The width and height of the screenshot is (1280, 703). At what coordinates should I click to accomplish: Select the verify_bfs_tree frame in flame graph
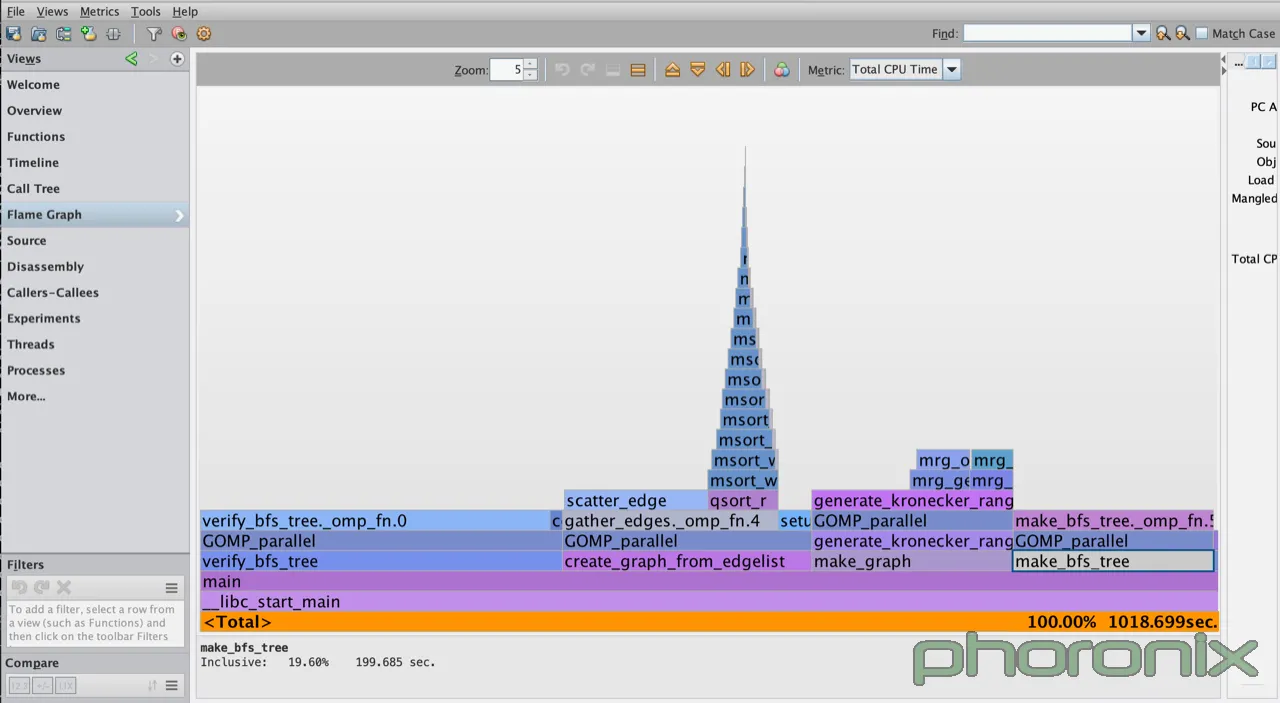381,561
